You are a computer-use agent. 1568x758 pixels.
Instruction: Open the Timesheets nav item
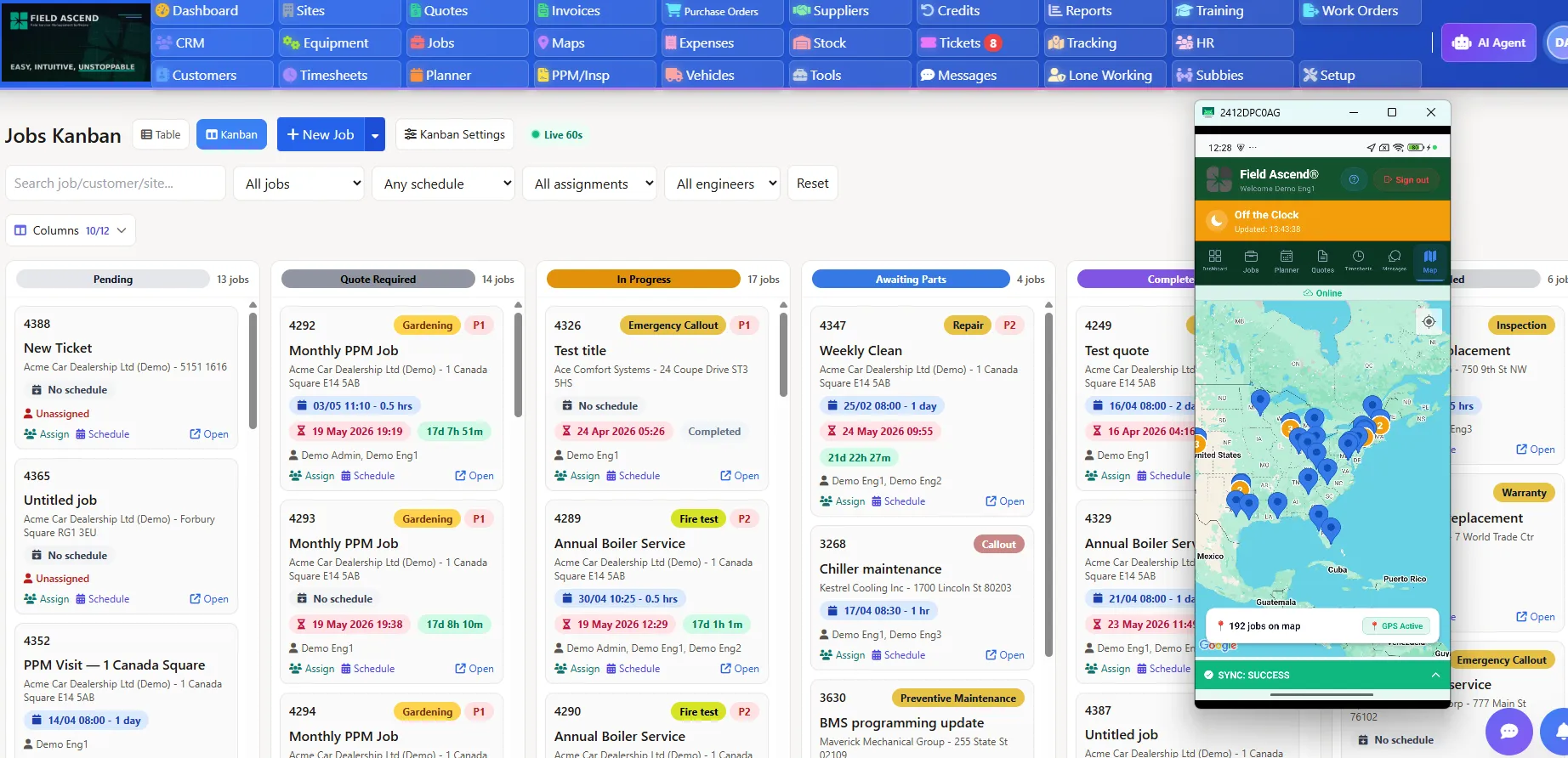coord(340,75)
